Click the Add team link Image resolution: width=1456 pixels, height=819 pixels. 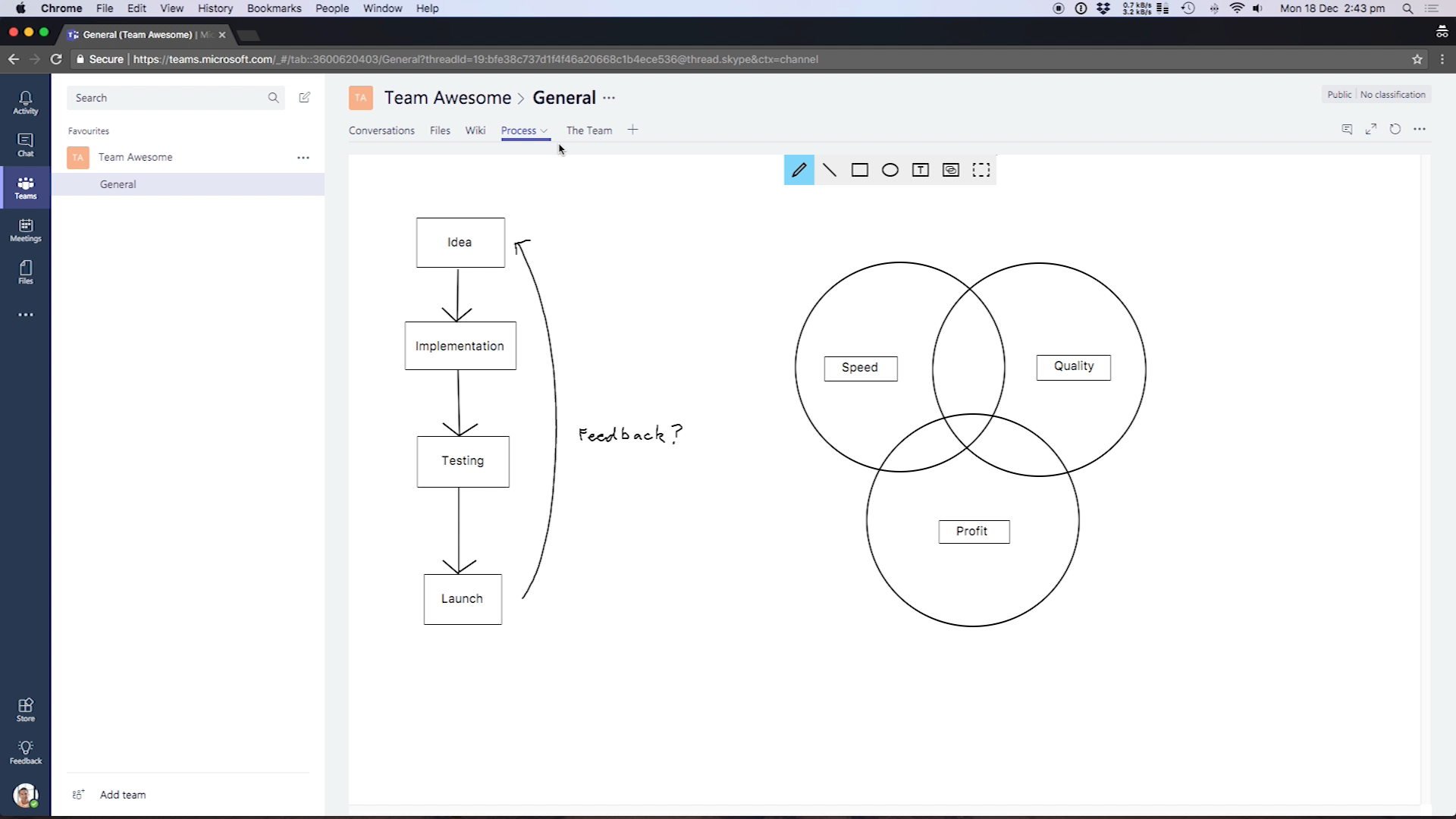122,795
